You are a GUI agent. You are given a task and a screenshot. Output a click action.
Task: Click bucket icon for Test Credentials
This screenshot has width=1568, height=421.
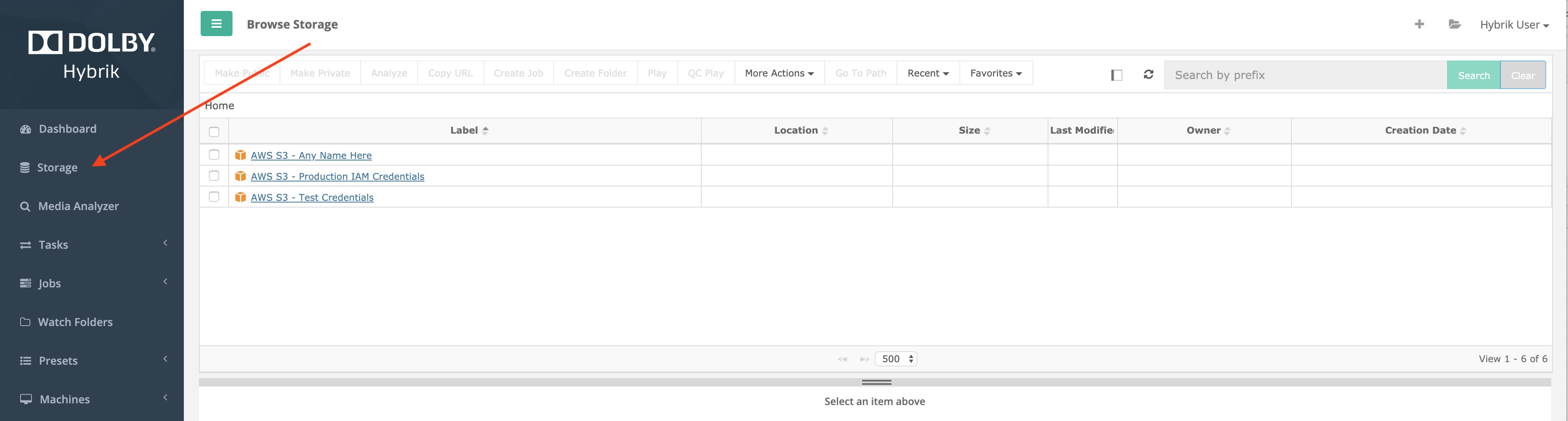[240, 197]
